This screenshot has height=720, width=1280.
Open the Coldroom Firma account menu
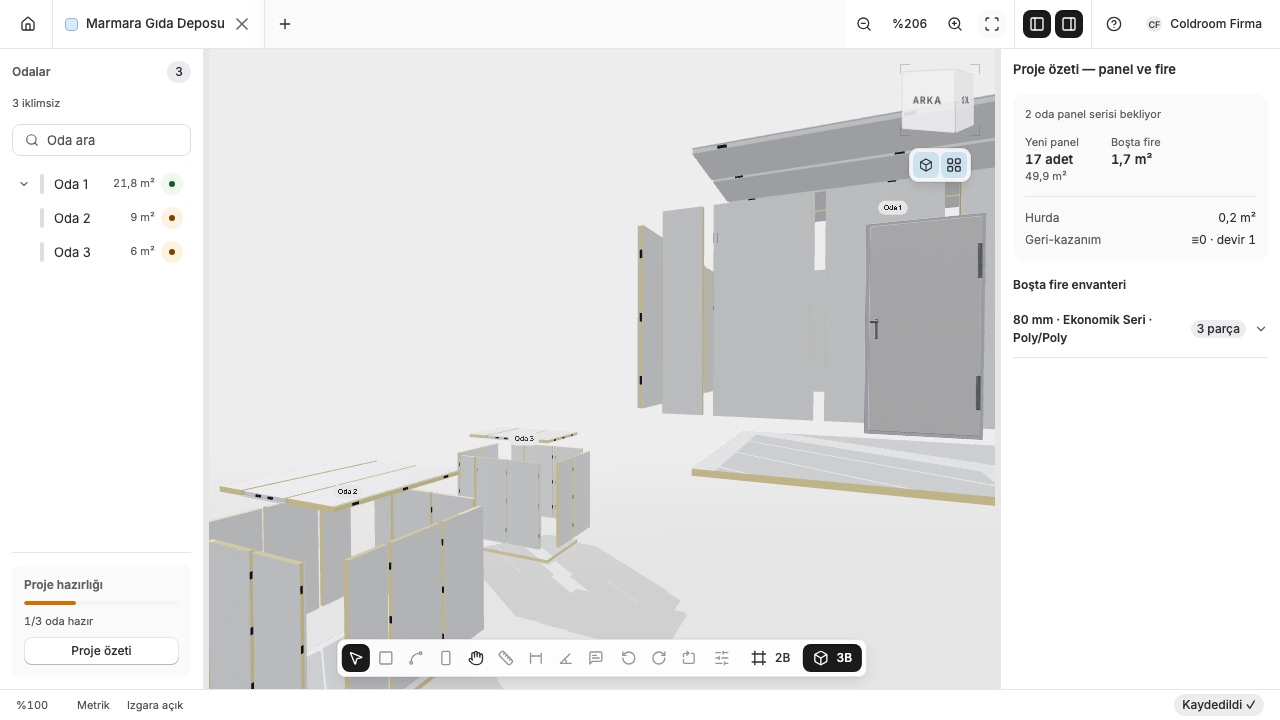coord(1204,24)
